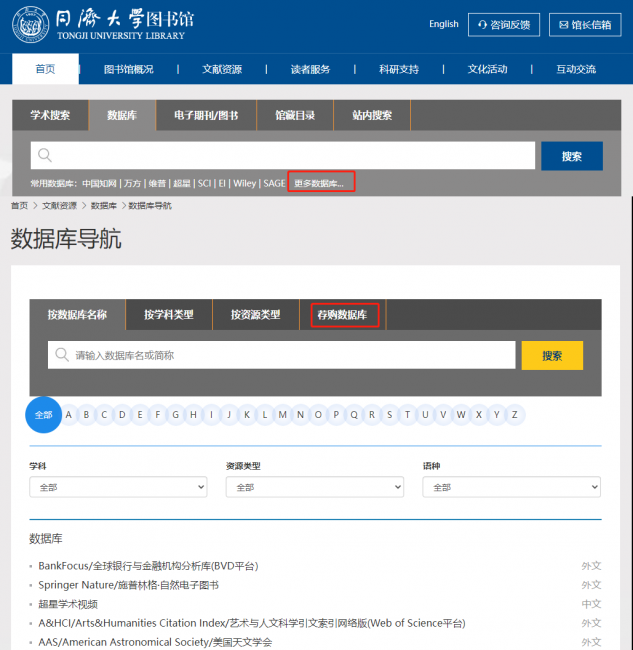This screenshot has width=633, height=650.
Task: Open the 更多数据库 link
Action: (321, 183)
